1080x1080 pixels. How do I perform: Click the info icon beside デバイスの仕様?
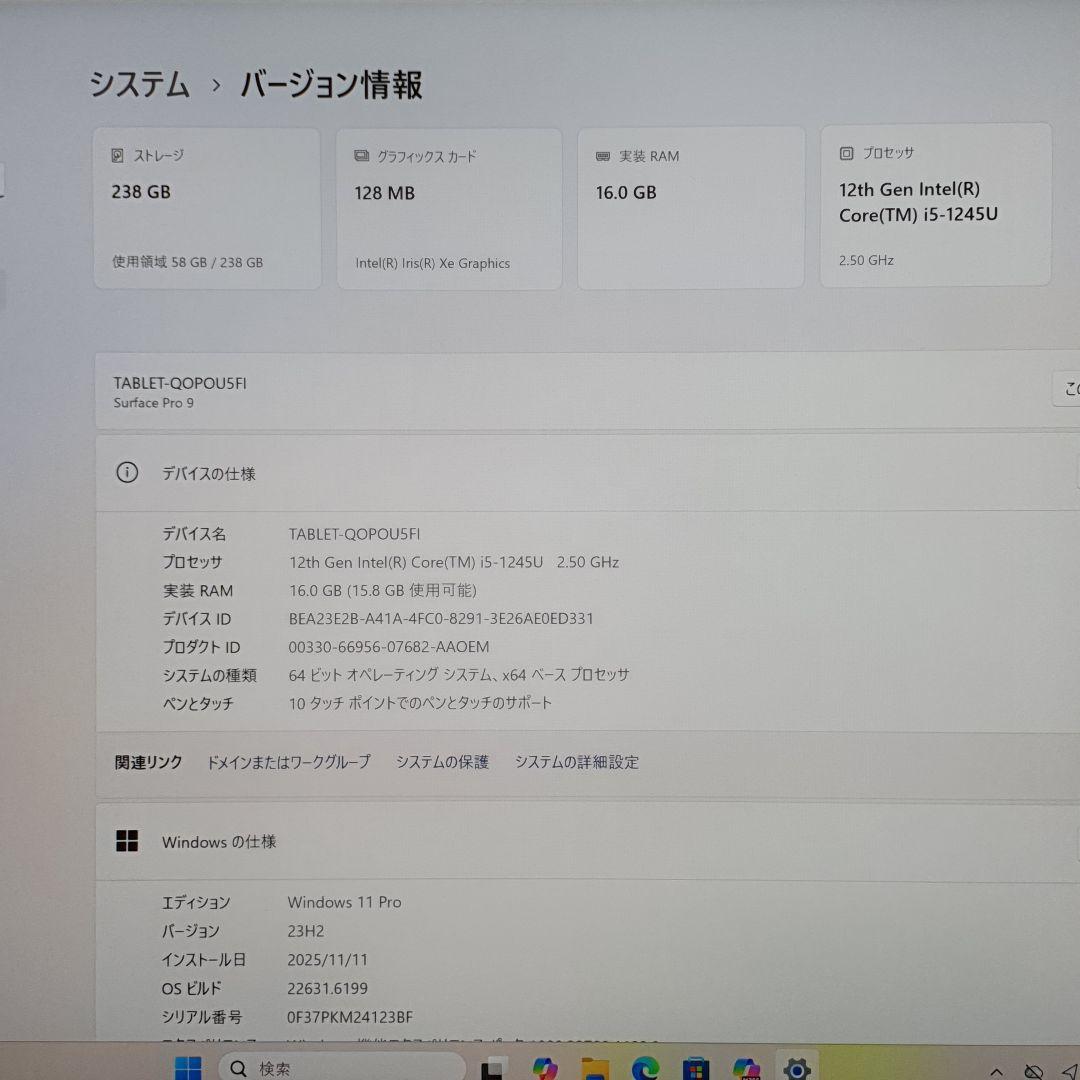(126, 472)
